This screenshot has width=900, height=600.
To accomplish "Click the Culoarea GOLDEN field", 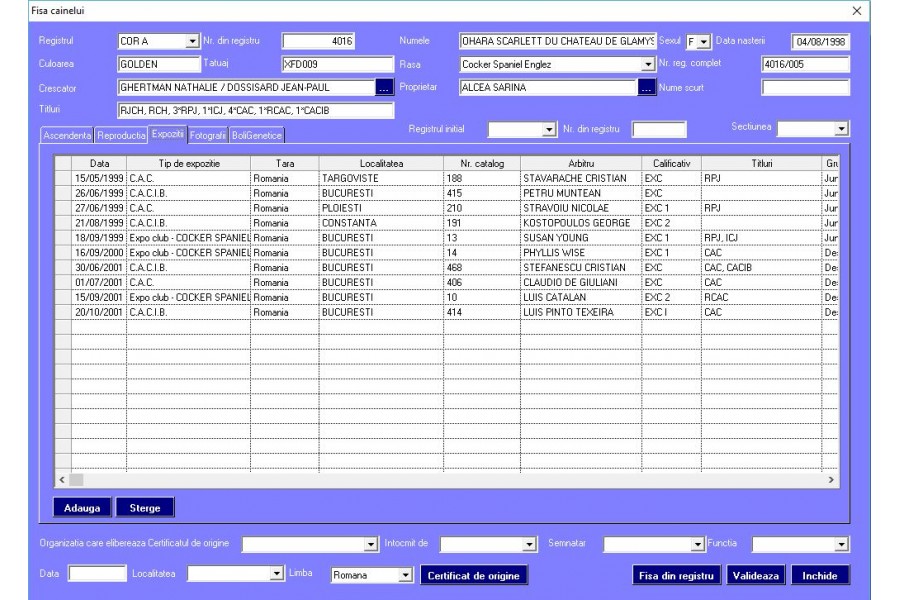I will pos(159,64).
